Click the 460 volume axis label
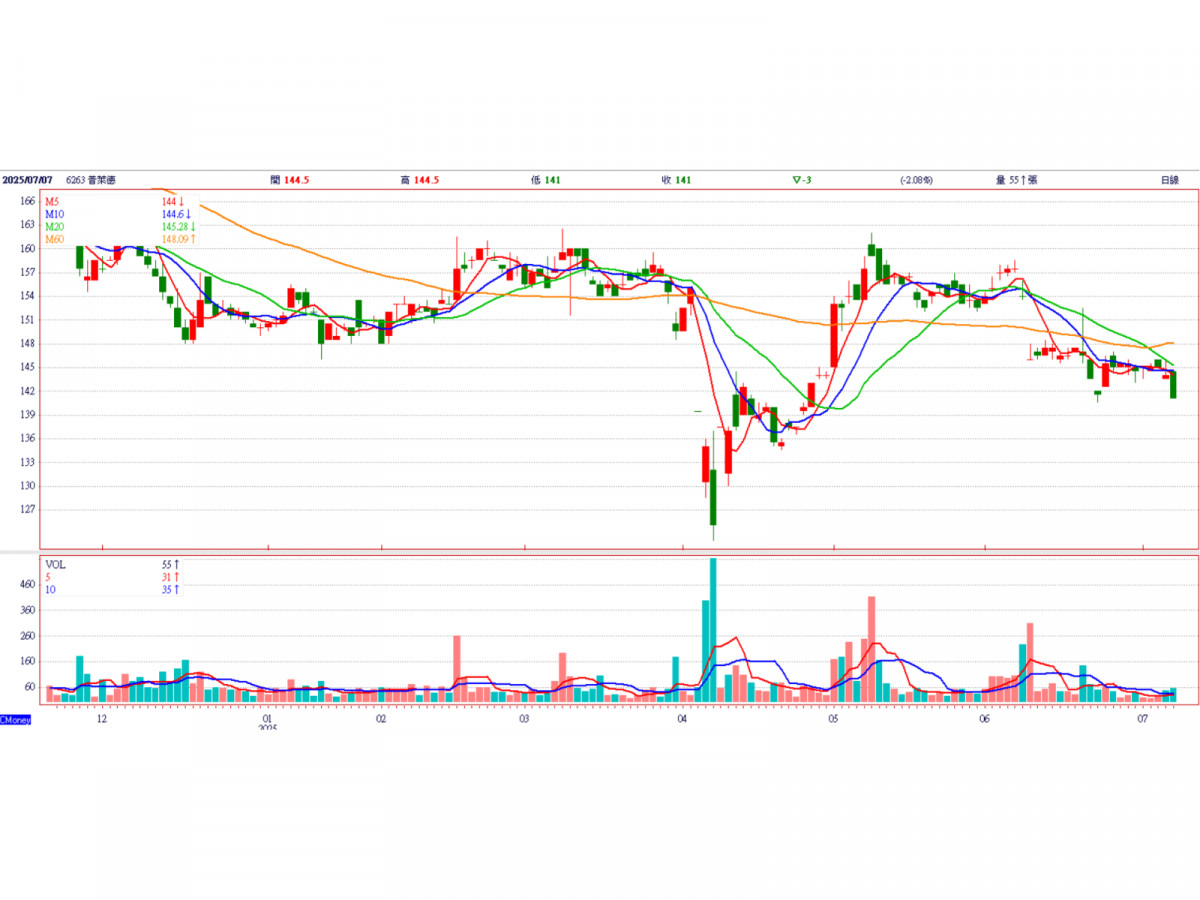1200x900 pixels. 27,584
